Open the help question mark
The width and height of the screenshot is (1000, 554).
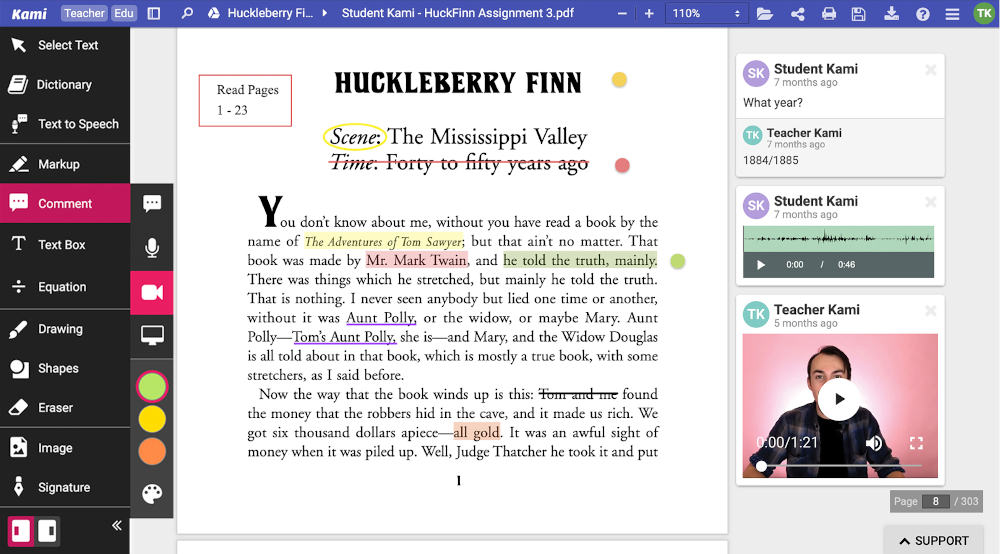pyautogui.click(x=922, y=14)
